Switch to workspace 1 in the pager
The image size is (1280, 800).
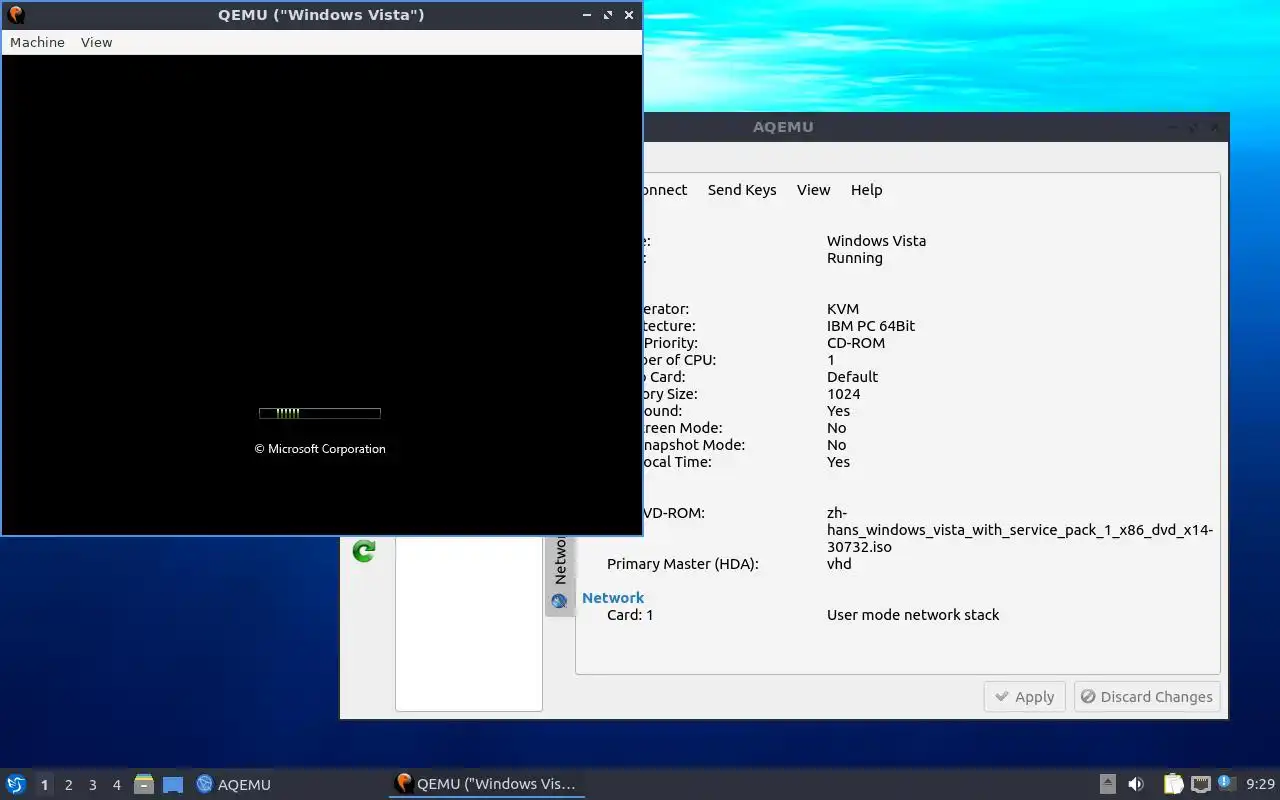tap(44, 785)
